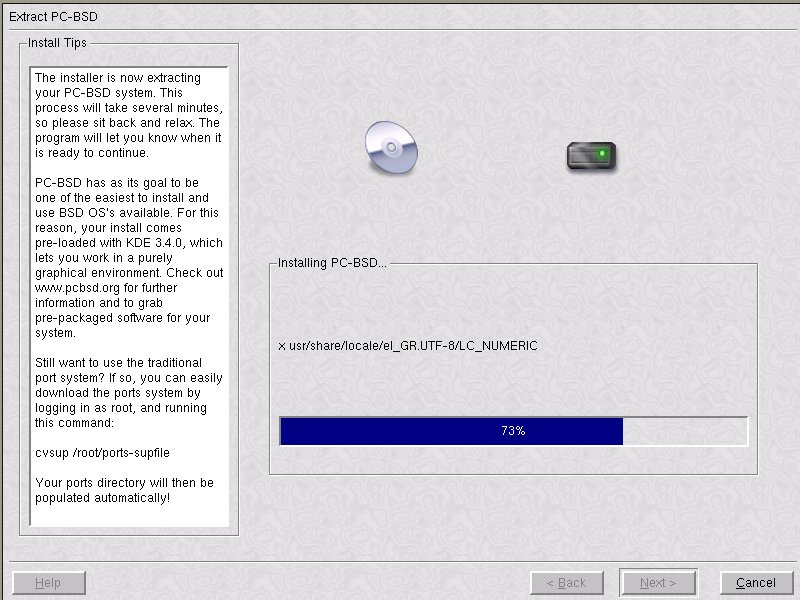Click 'Still want to use the traditional' line

(118, 363)
